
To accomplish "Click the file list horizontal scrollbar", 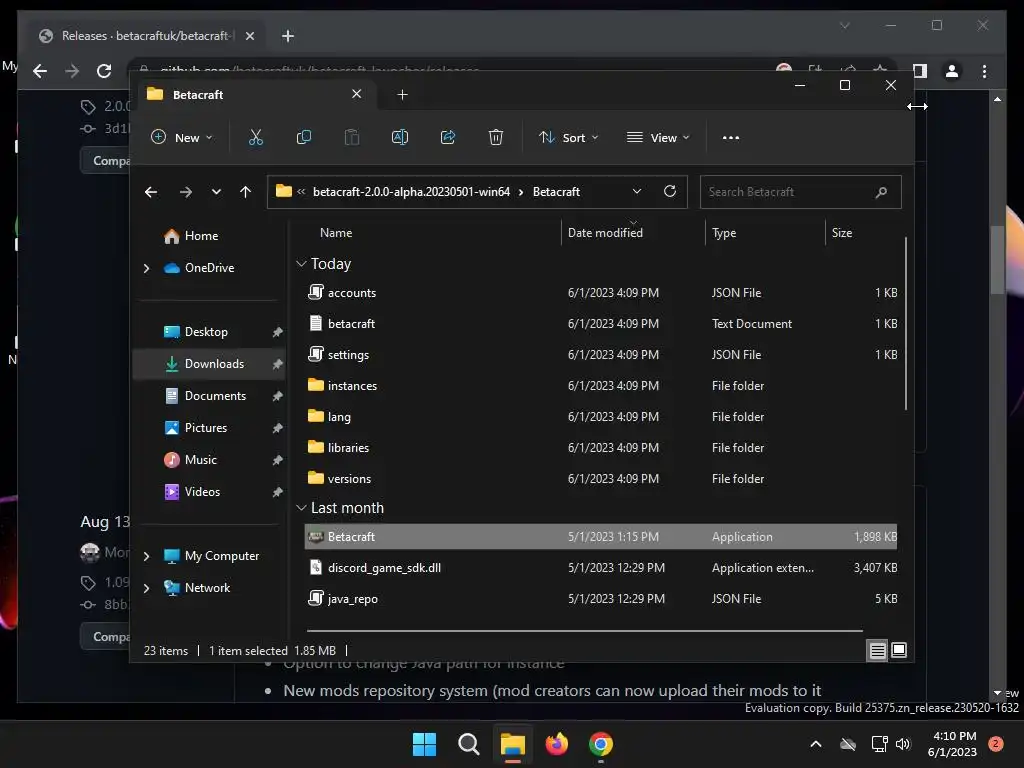I will [x=584, y=631].
